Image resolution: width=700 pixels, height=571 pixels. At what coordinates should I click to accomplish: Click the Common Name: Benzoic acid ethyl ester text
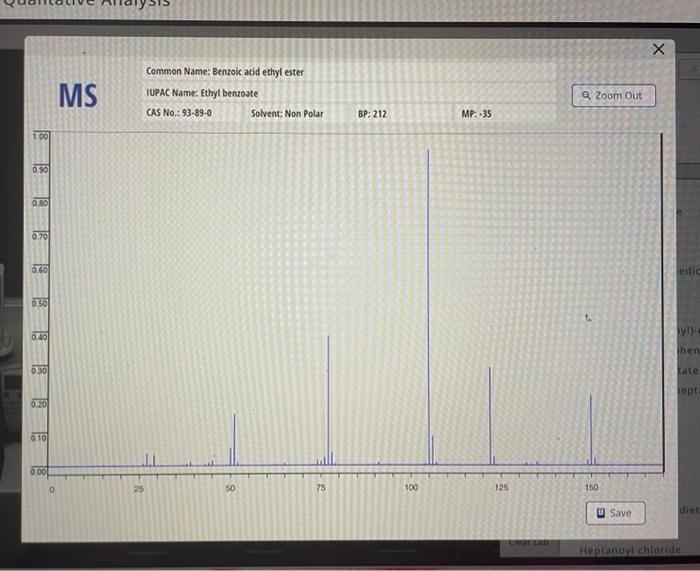[x=225, y=71]
